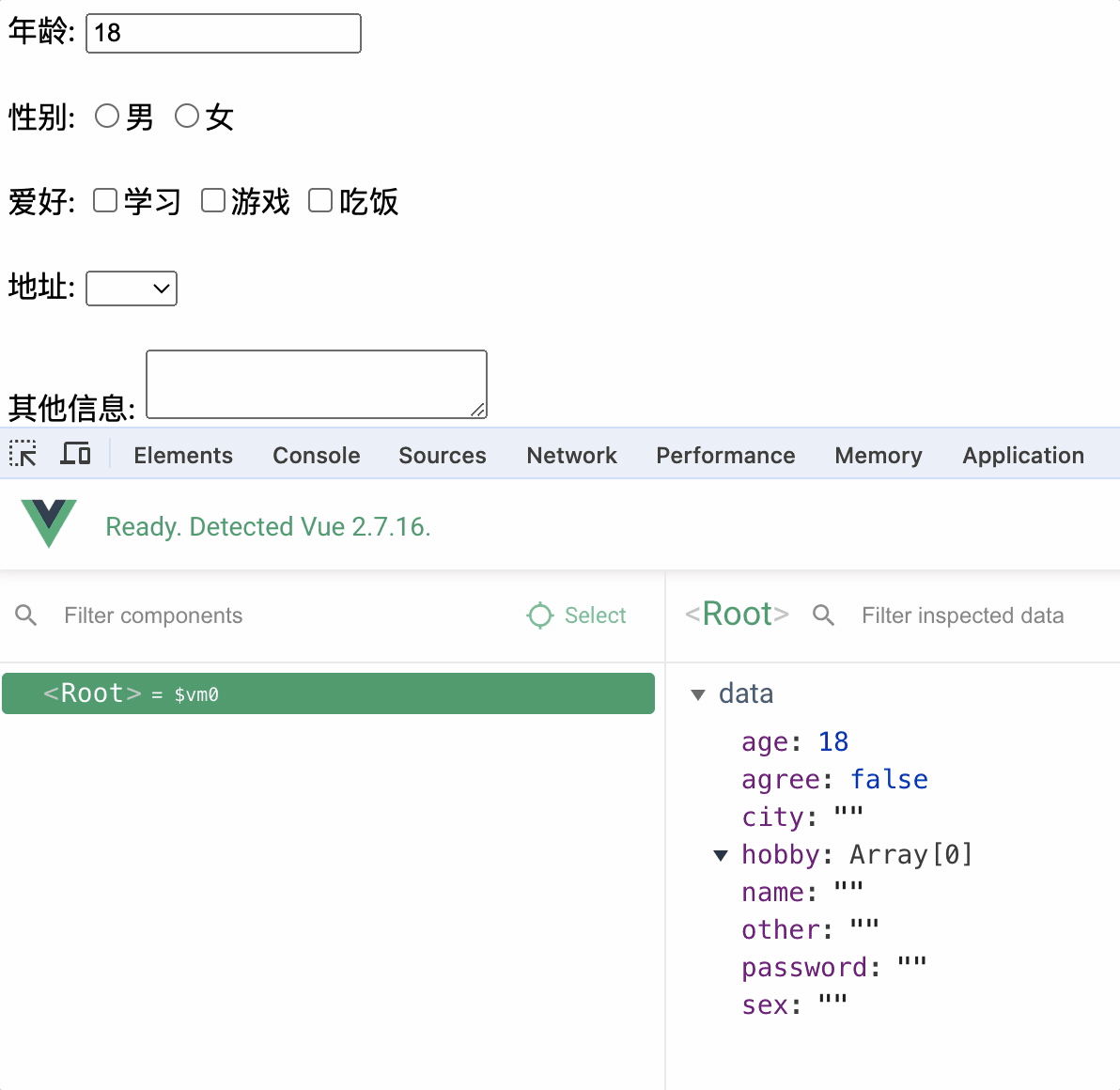The image size is (1120, 1090).
Task: Click the Vue logo icon
Action: pos(49,523)
